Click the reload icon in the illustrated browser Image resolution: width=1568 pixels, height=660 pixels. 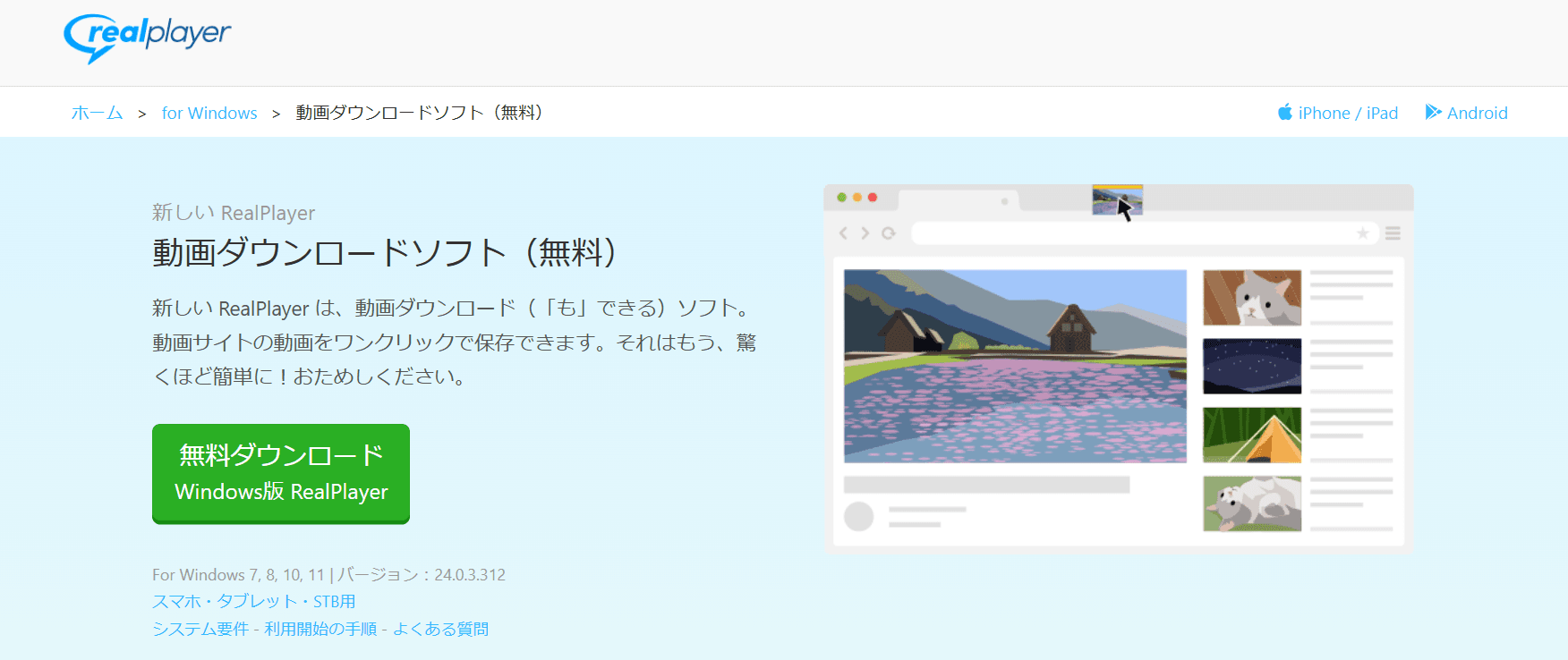[x=888, y=233]
